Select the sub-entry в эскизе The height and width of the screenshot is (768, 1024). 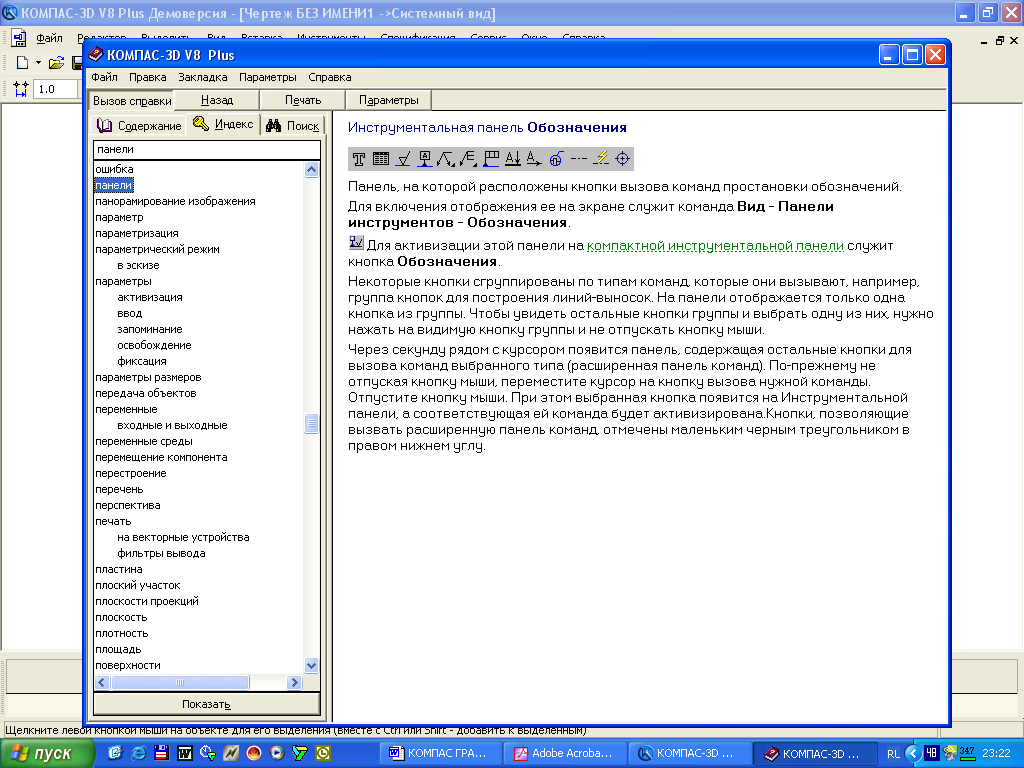pos(138,265)
